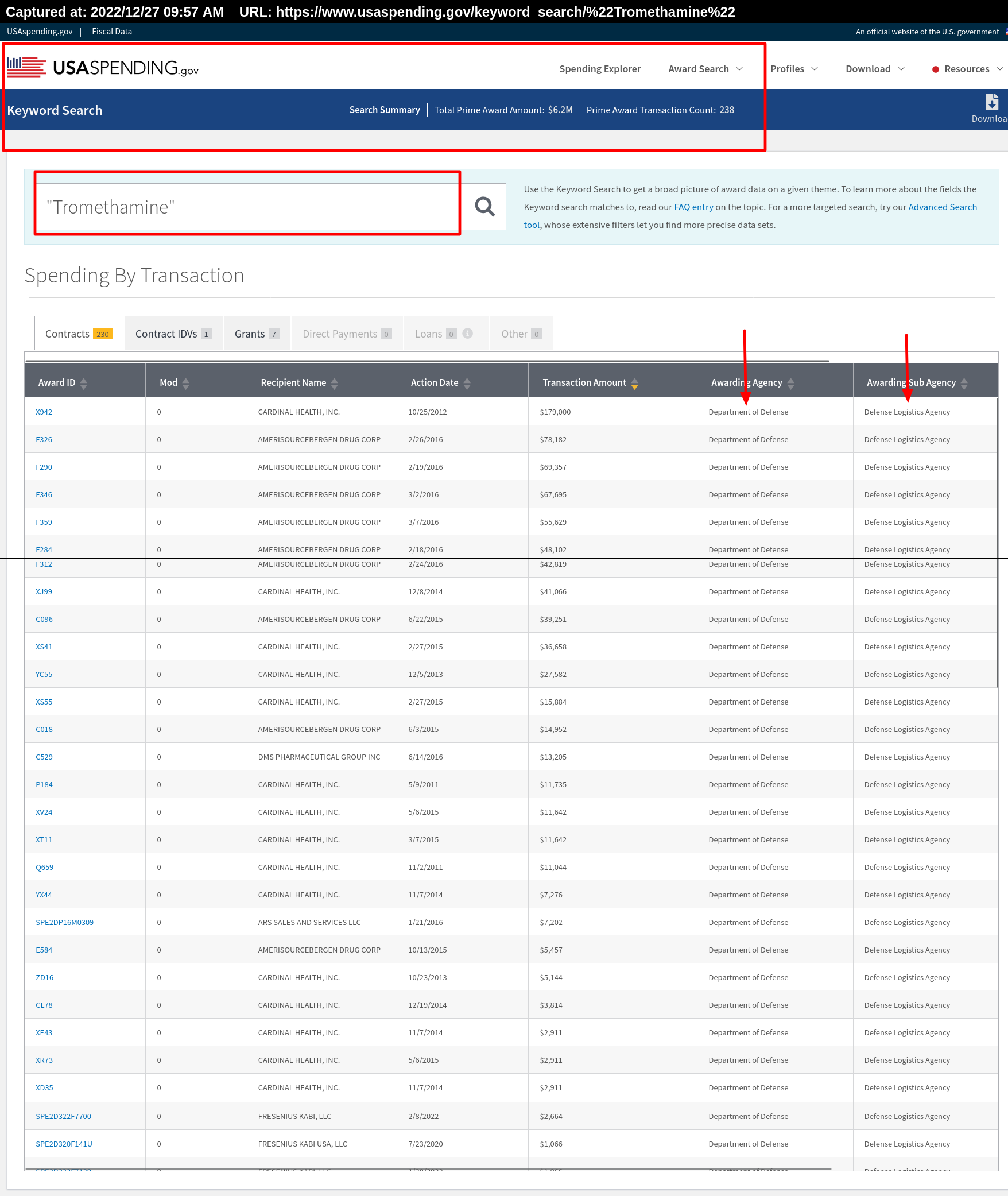Open award E584
The width and height of the screenshot is (1008, 1196).
44,950
